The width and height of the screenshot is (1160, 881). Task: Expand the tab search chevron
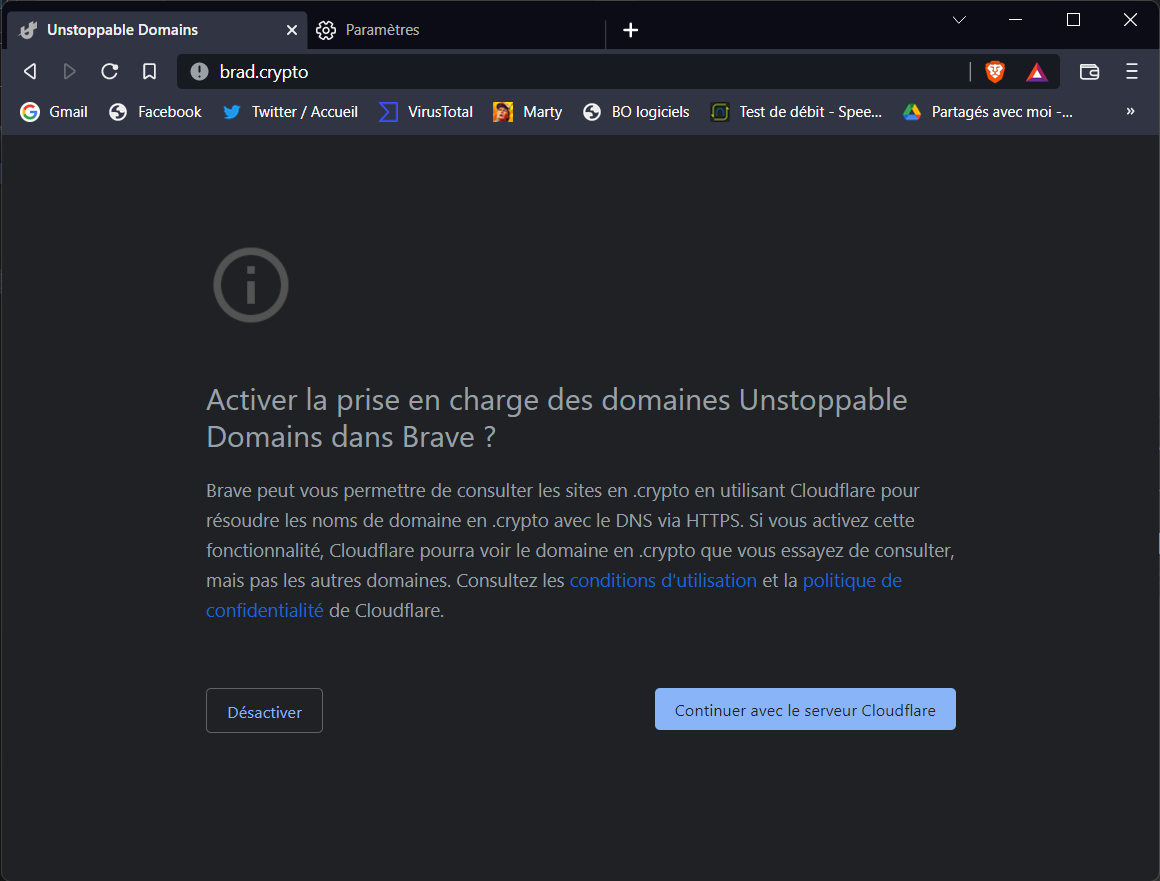tap(959, 20)
